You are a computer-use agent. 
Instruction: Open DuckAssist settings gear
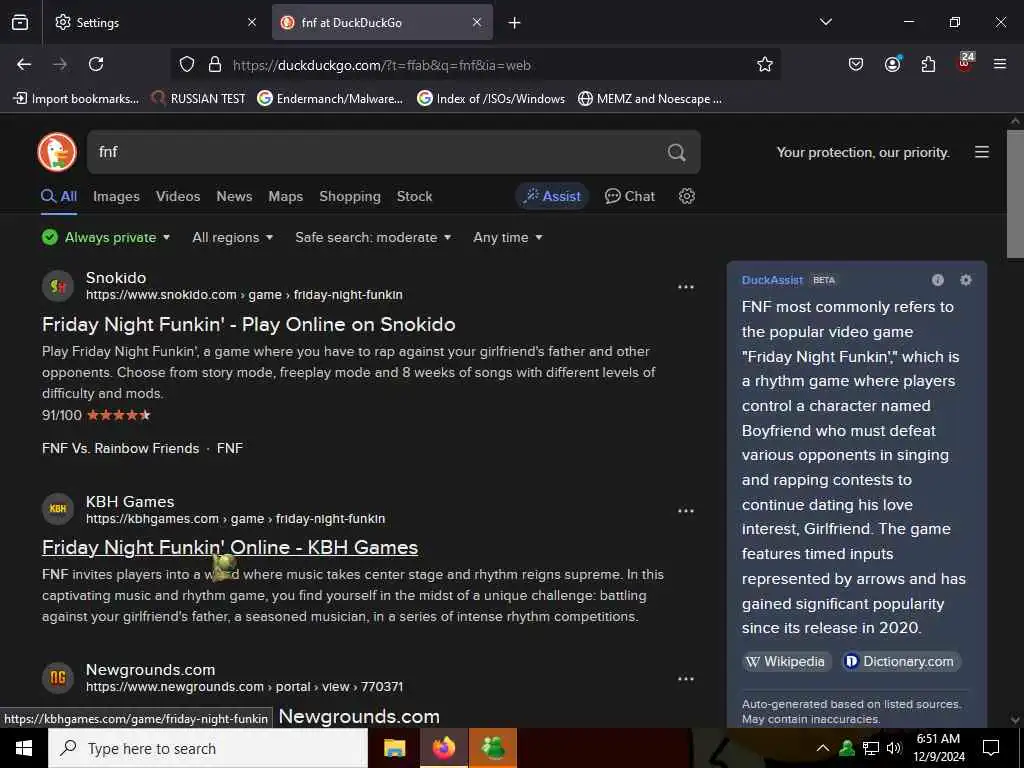coord(966,280)
